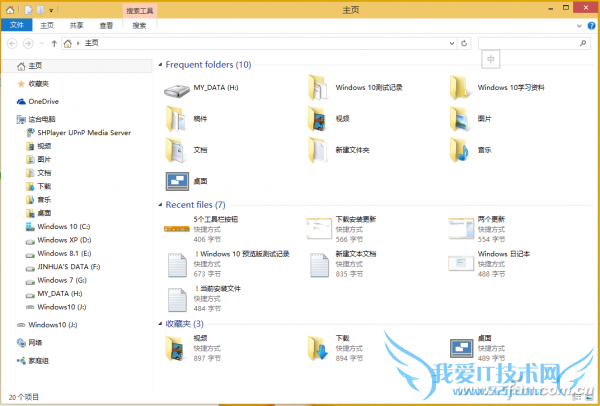The width and height of the screenshot is (600, 406).
Task: Select the 音乐 folder icon in Frequent folders
Action: [459, 150]
